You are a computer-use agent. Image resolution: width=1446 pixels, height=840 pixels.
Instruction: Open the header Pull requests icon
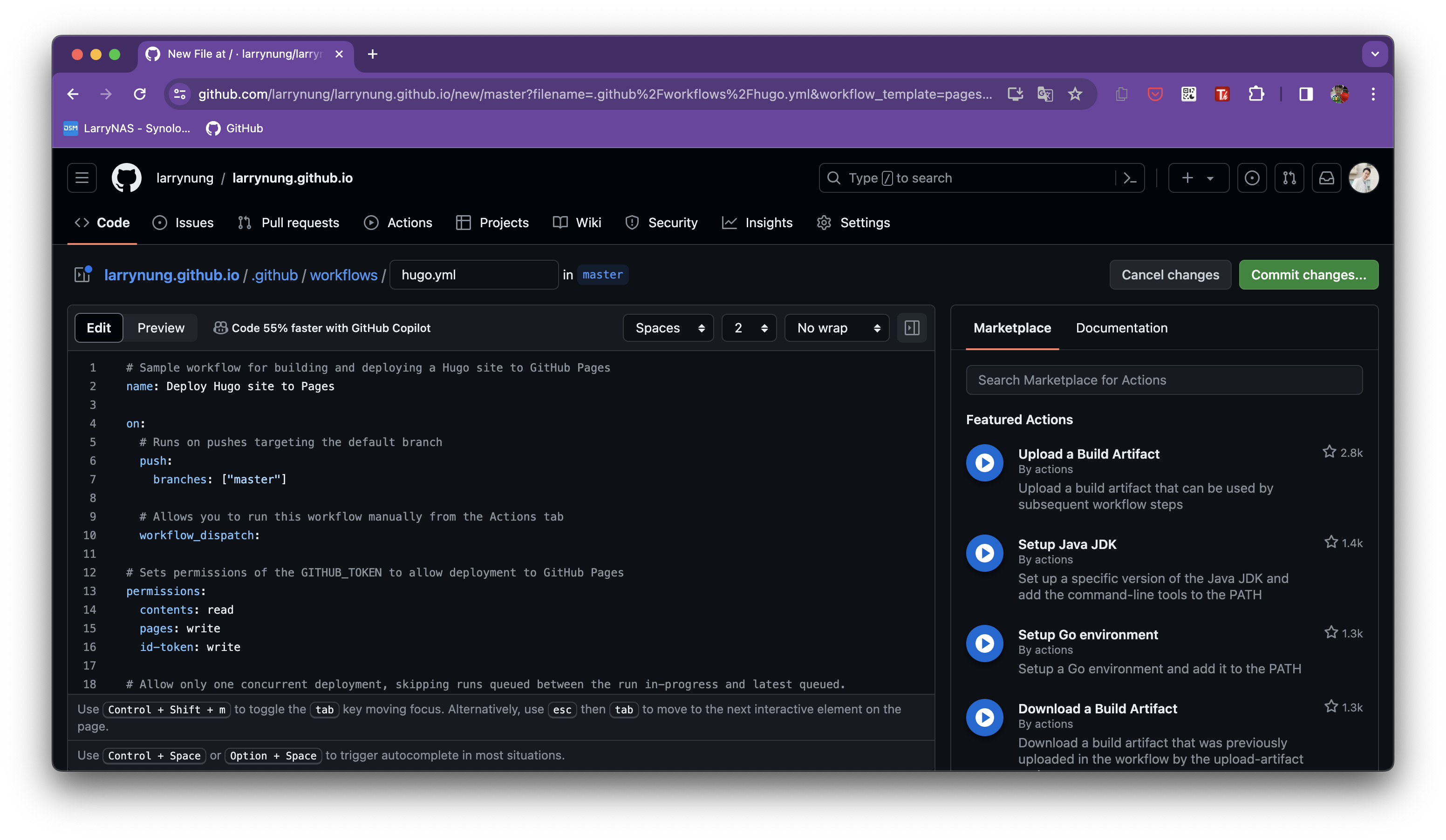point(1289,178)
